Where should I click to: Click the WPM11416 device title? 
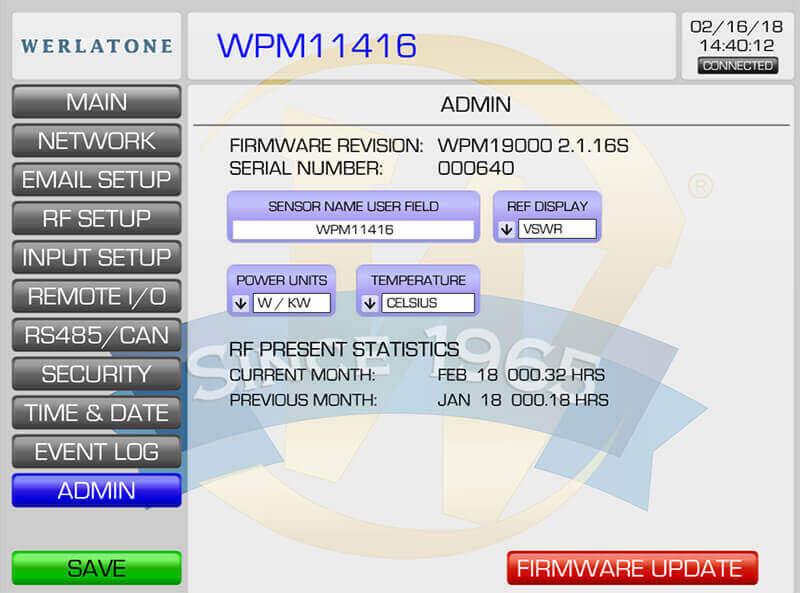pos(317,45)
